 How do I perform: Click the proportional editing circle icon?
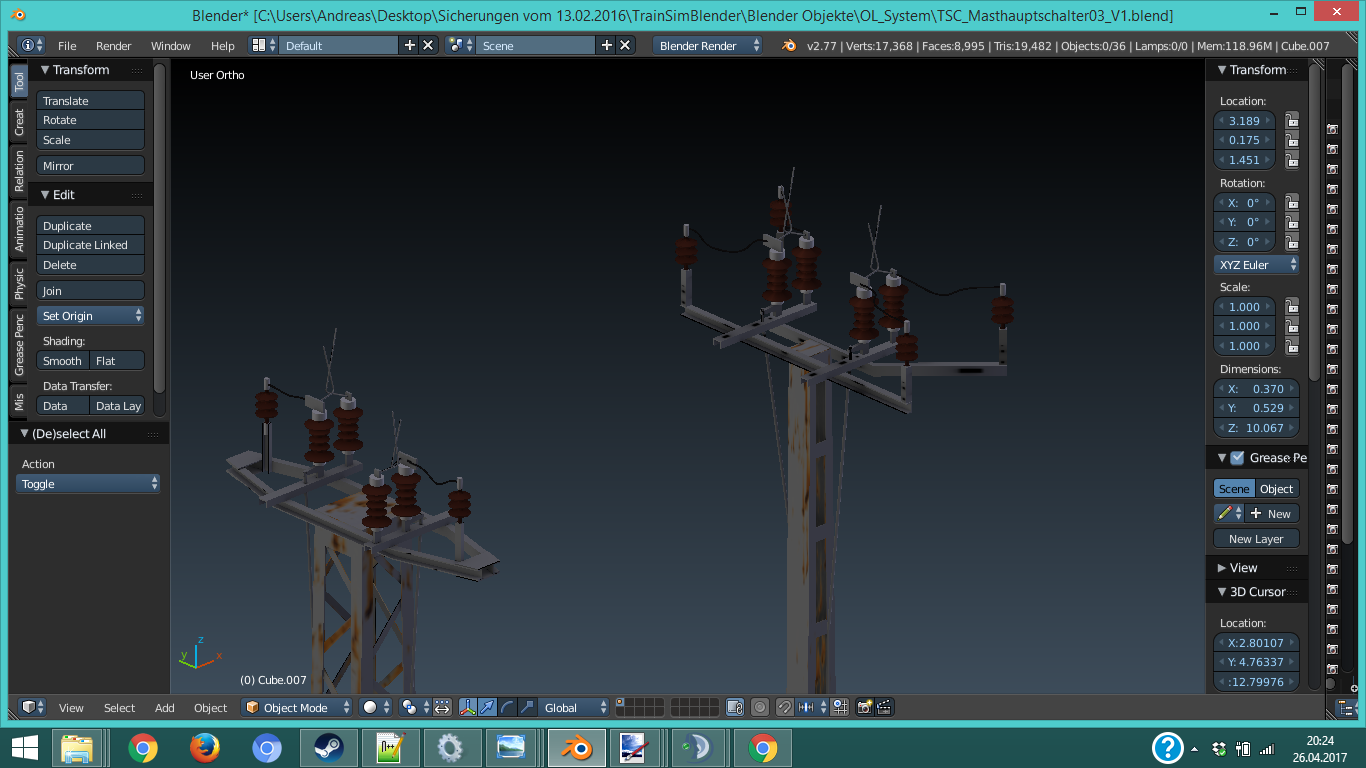click(759, 707)
